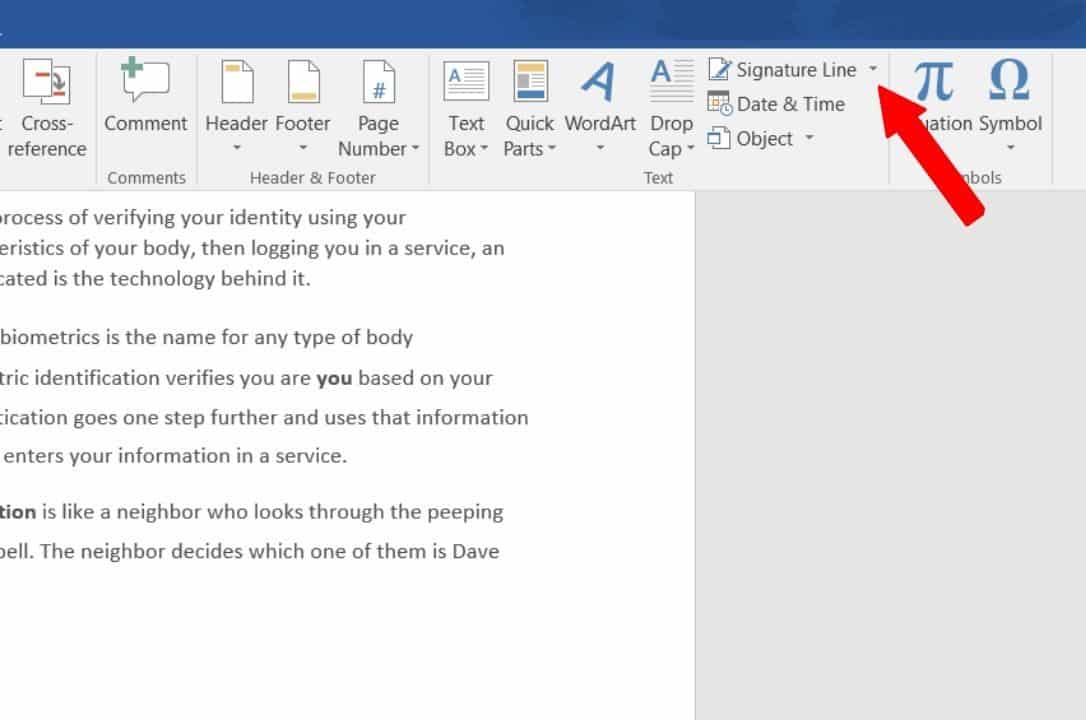The image size is (1086, 720).
Task: Open the Header dropdown arrow
Action: point(237,150)
